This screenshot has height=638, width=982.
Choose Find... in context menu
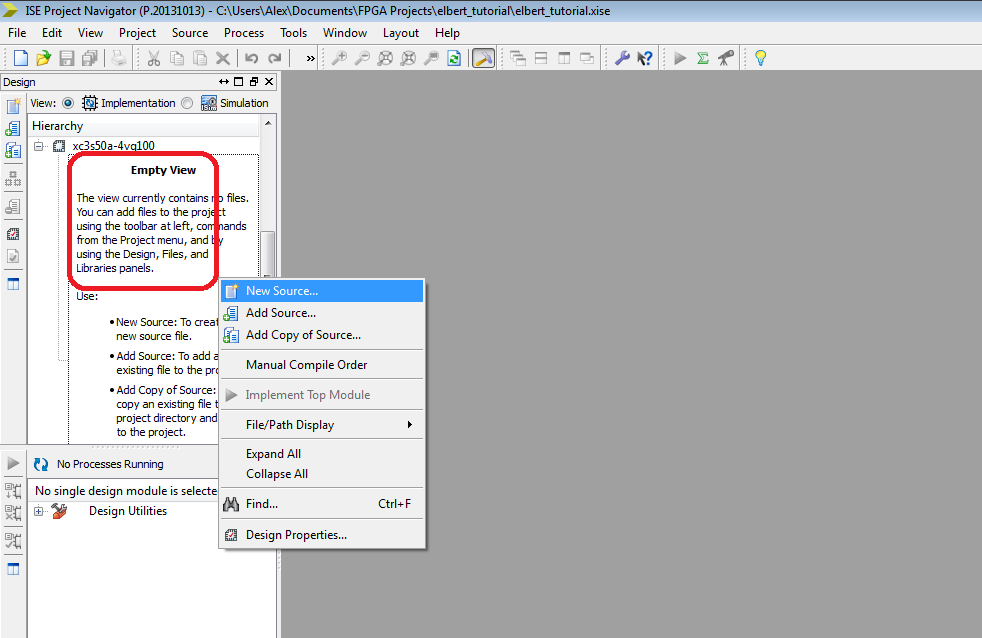[322, 503]
